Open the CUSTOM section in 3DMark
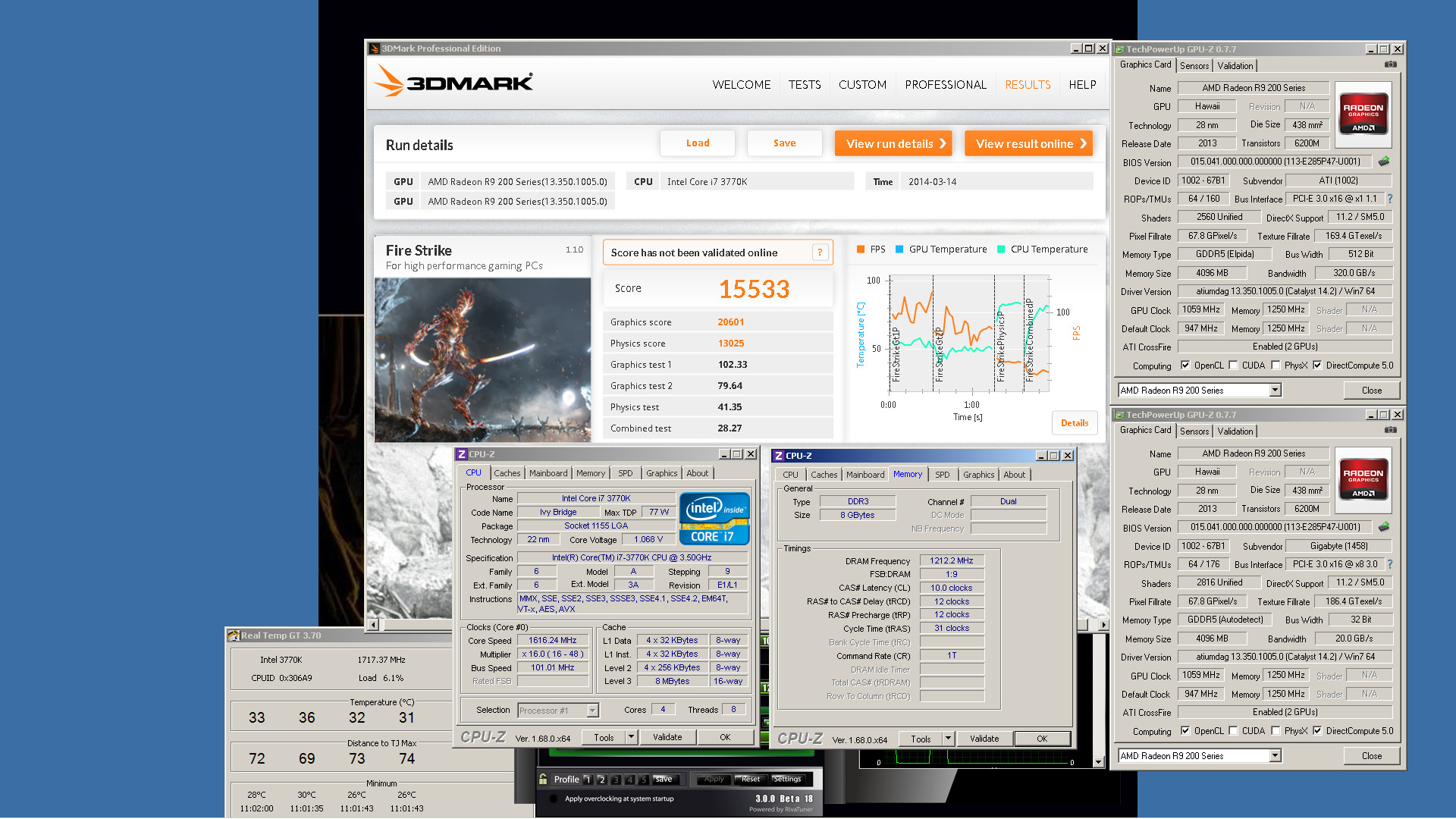This screenshot has height=819, width=1456. point(862,85)
